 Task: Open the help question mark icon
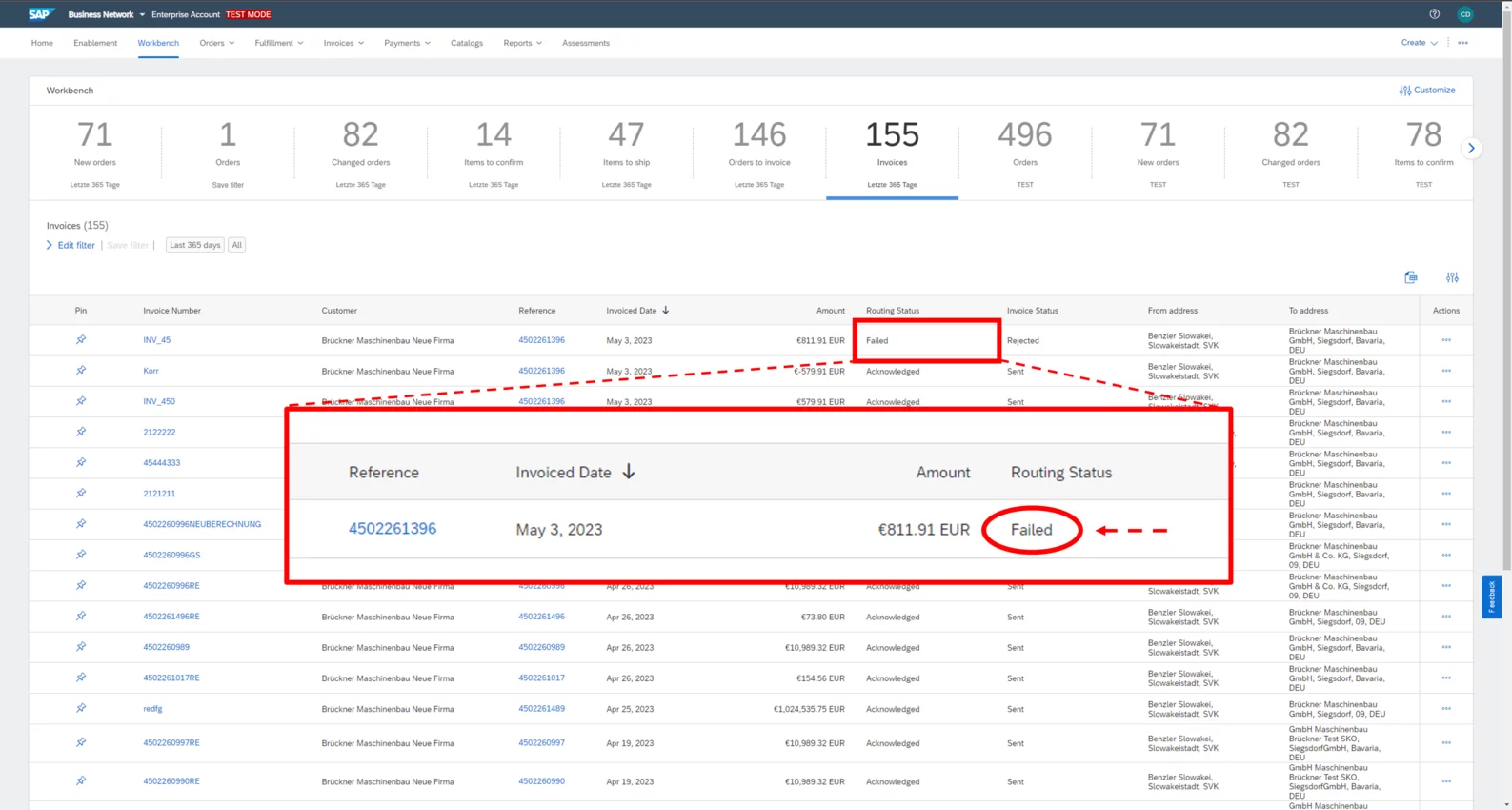[1434, 14]
